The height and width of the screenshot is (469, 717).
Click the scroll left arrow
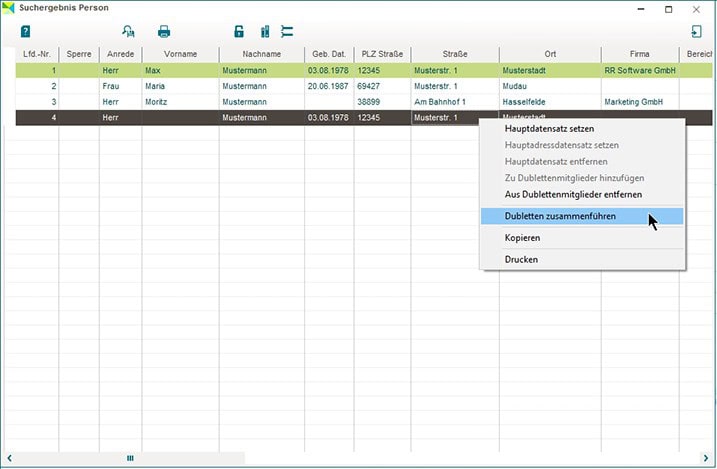tap(9, 458)
